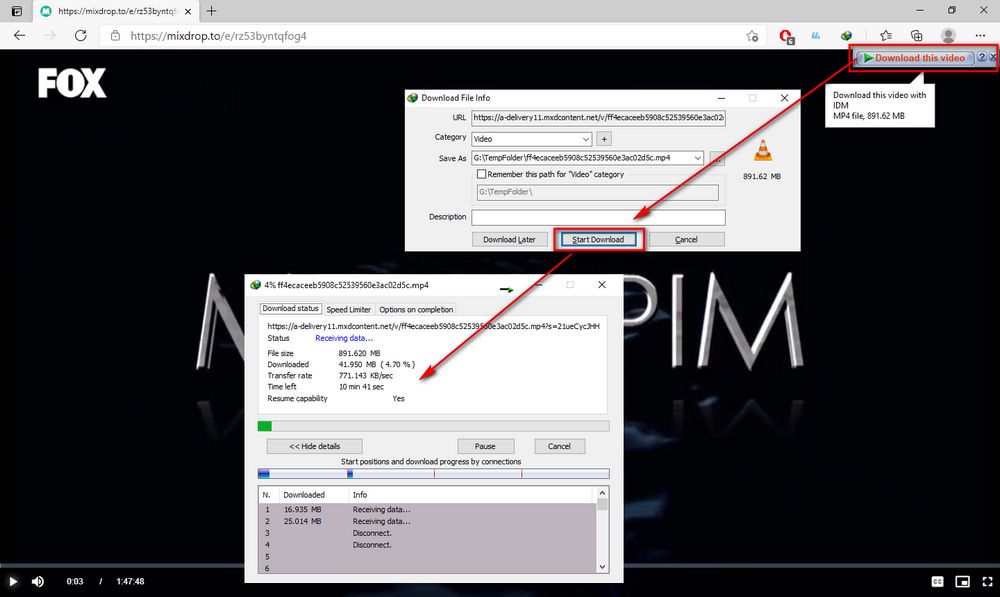Screen dimensions: 1000x597
Task: Click the connections progress segment bar
Action: click(x=434, y=473)
